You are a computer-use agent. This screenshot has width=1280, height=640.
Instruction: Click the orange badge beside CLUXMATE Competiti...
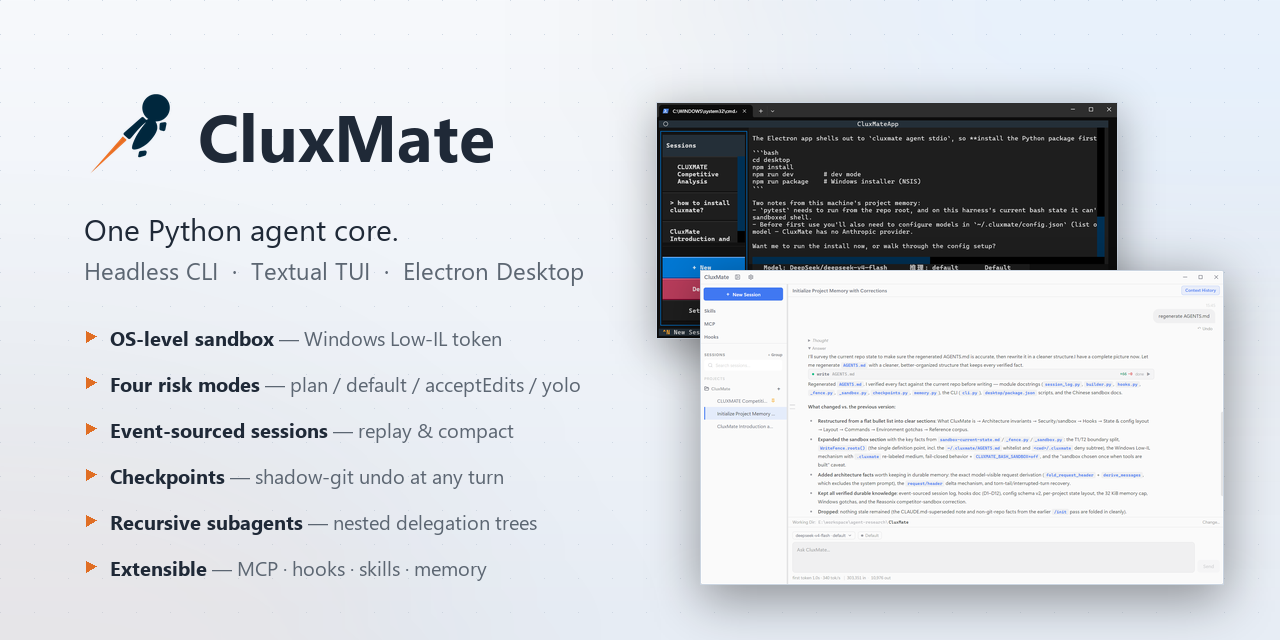(x=773, y=400)
